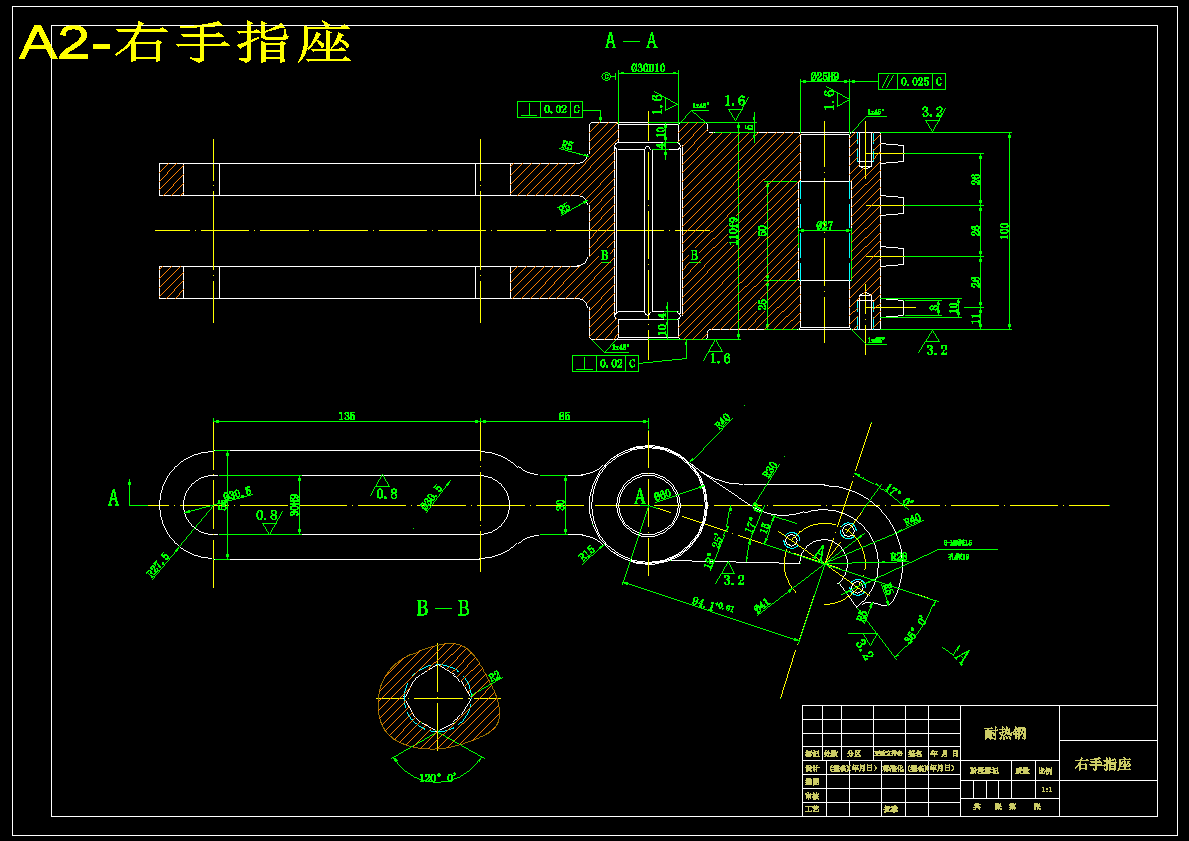Pick the 11 offset dimension
The image size is (1189, 841).
976,319
